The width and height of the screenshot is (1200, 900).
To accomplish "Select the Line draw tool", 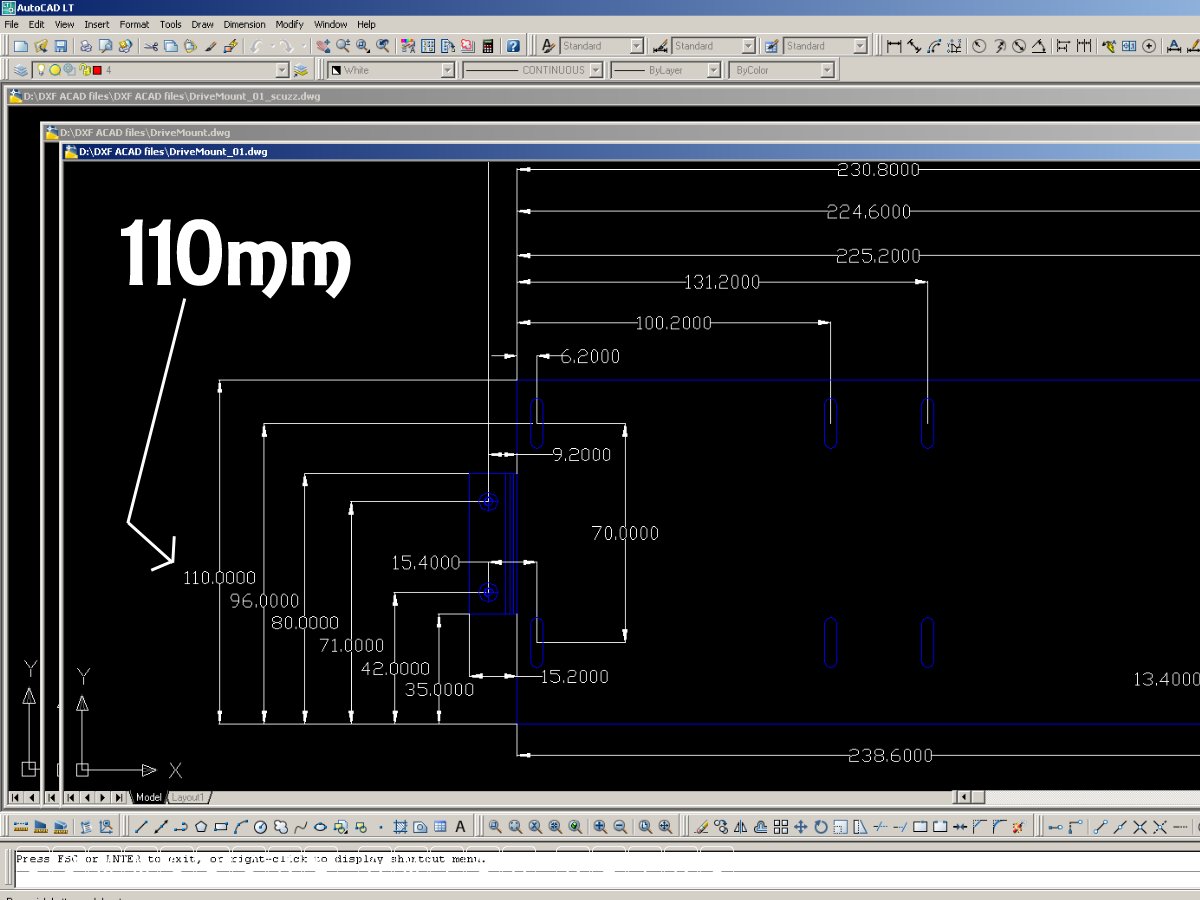I will (141, 827).
